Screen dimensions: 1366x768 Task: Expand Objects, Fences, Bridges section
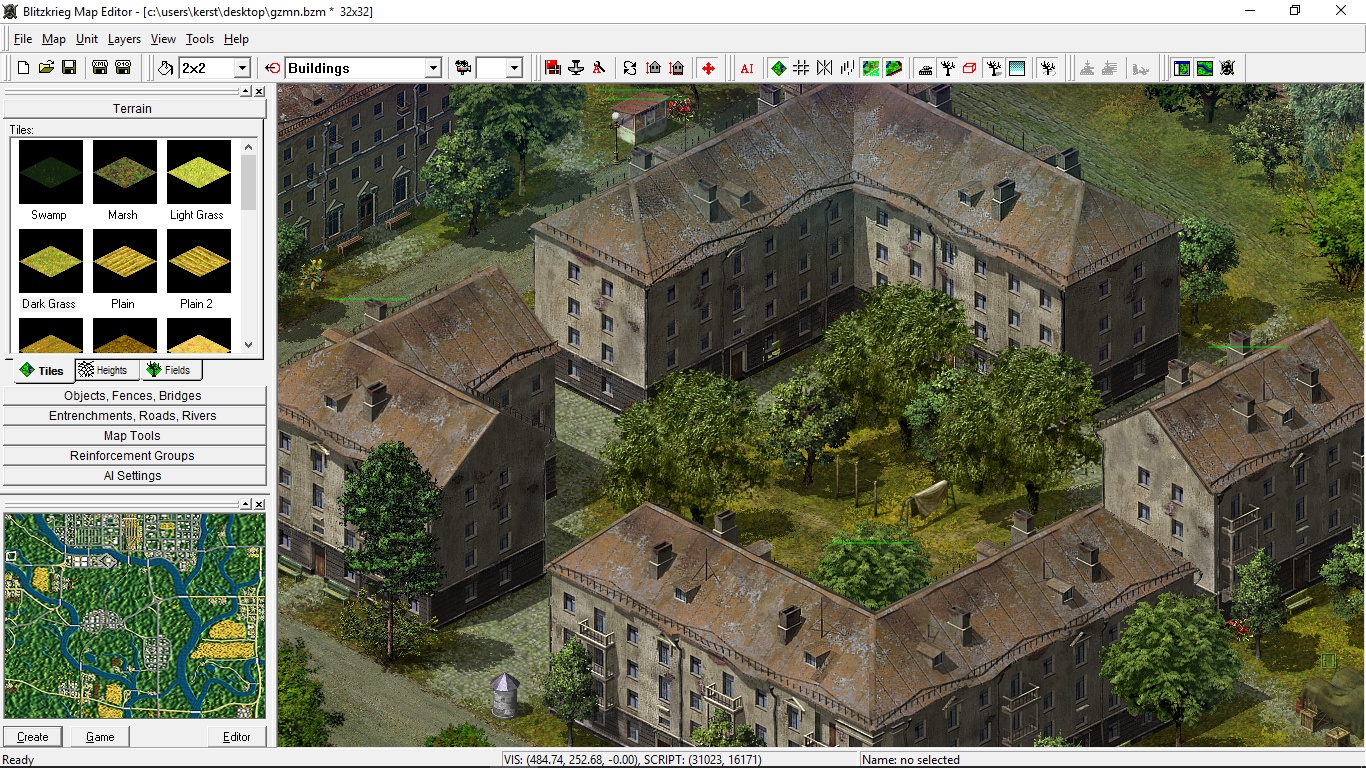click(x=135, y=396)
